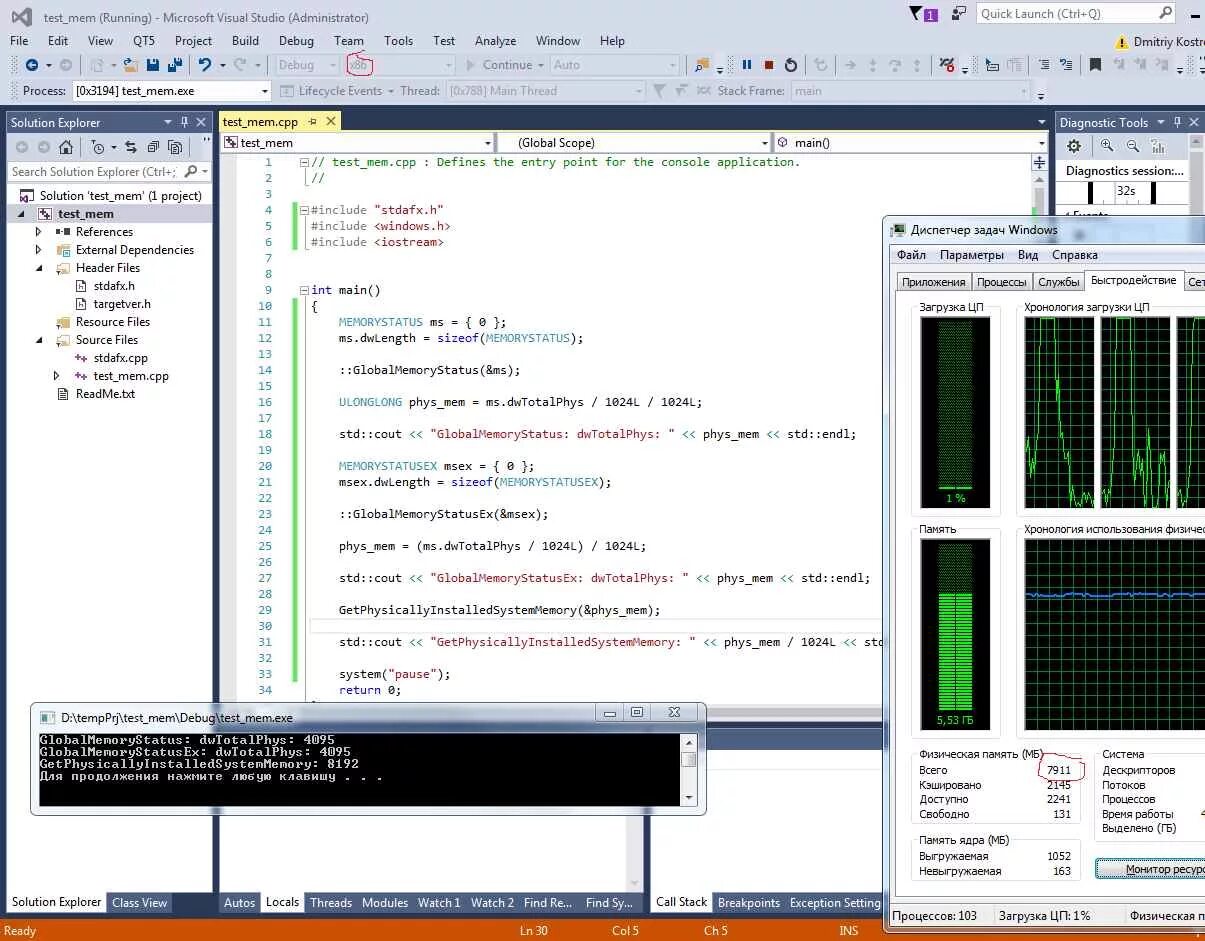Screen dimensions: 1205x941
Task: Stop debugging with the red square button
Action: (769, 65)
